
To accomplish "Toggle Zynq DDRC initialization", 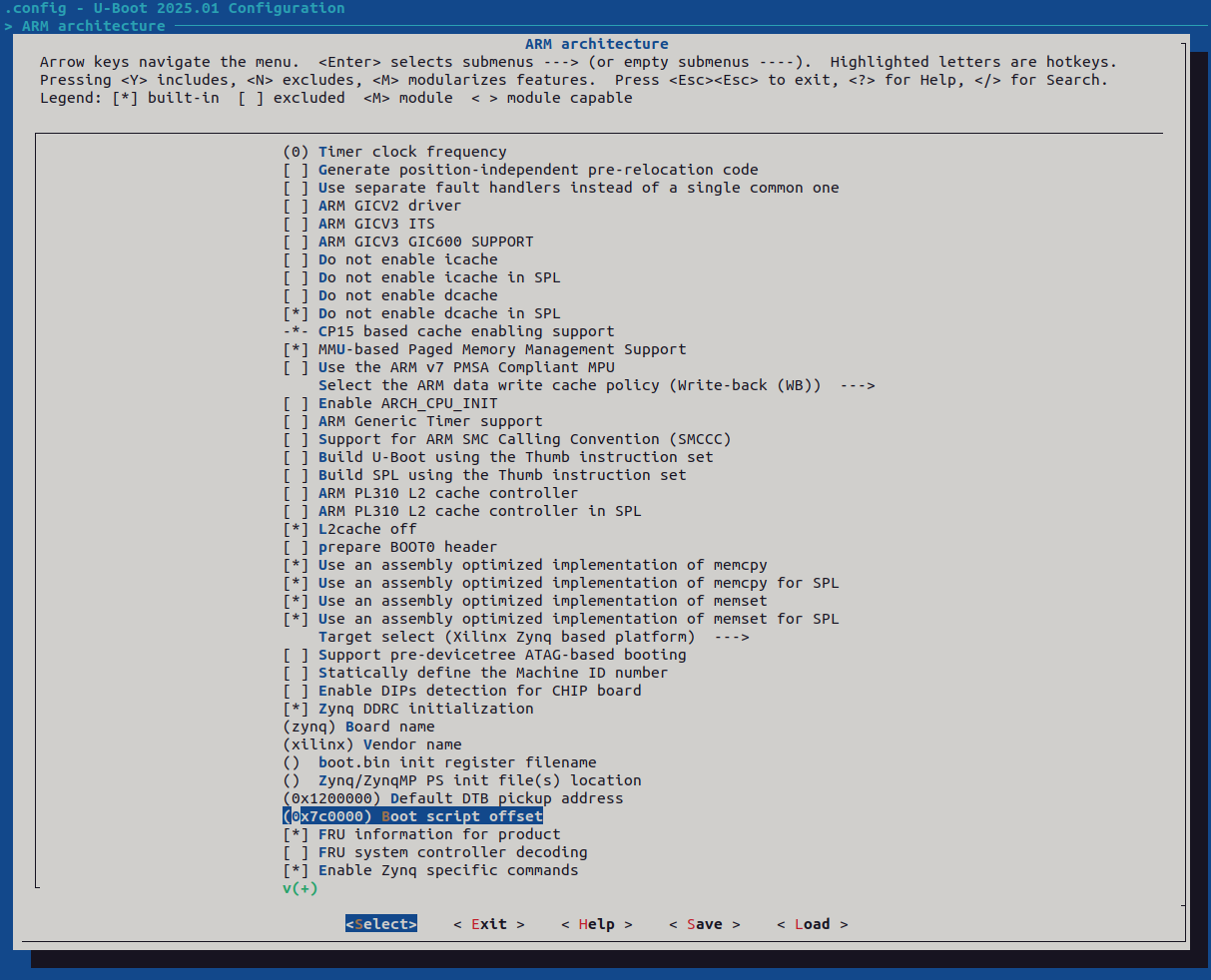I will (407, 709).
